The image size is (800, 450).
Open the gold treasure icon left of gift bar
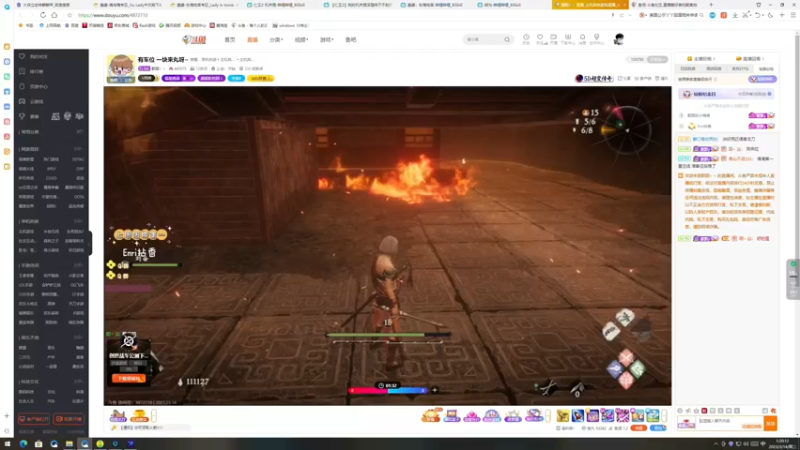click(139, 416)
